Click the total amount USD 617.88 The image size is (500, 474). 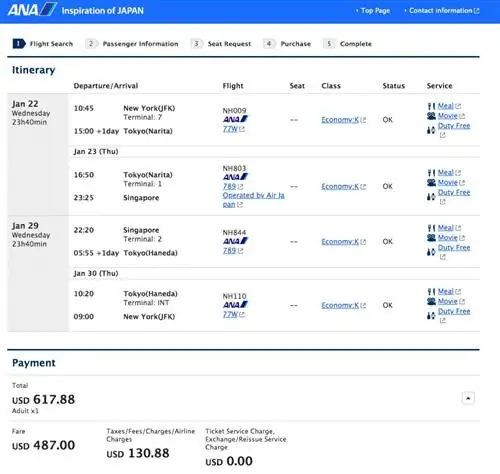[x=43, y=399]
